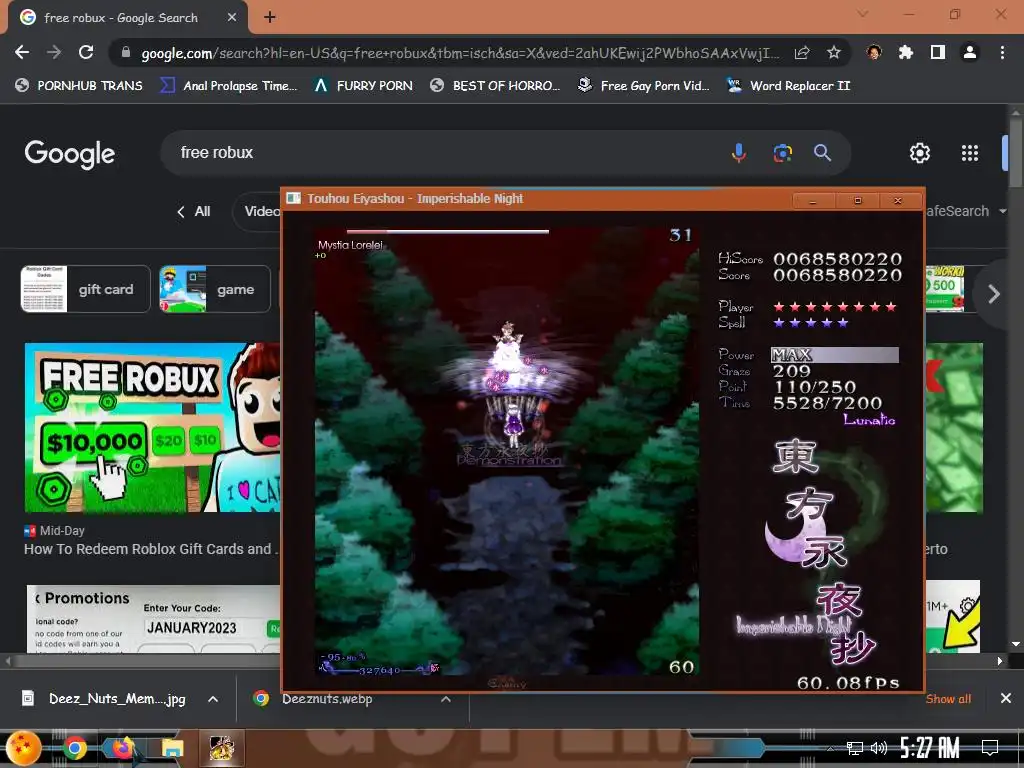Bookmark this page with the star icon

[x=834, y=52]
